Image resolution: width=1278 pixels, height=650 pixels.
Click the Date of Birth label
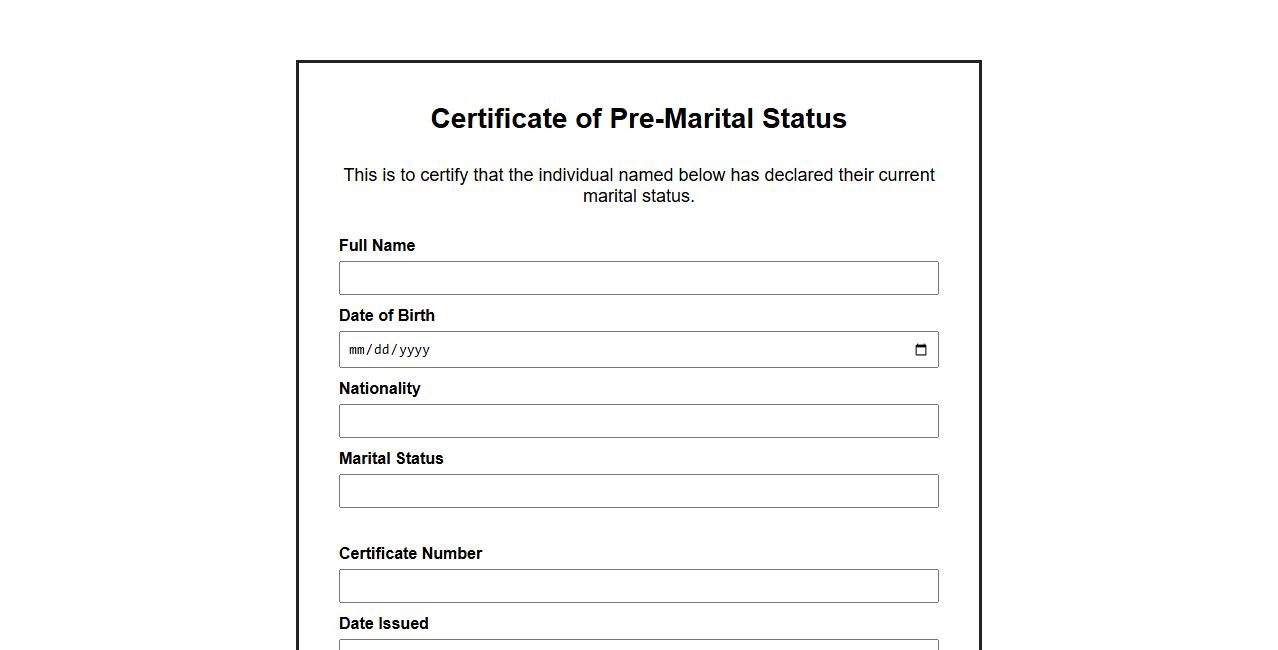[x=387, y=315]
